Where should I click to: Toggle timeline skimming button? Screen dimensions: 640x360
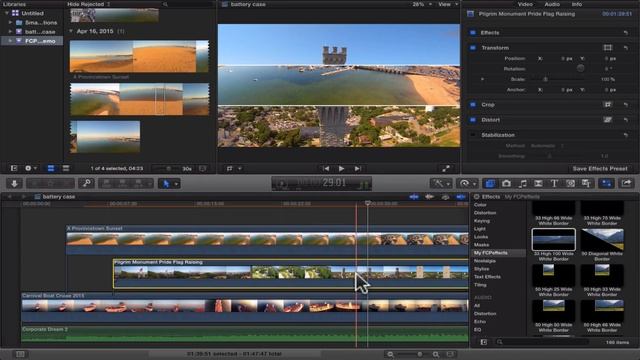point(414,197)
